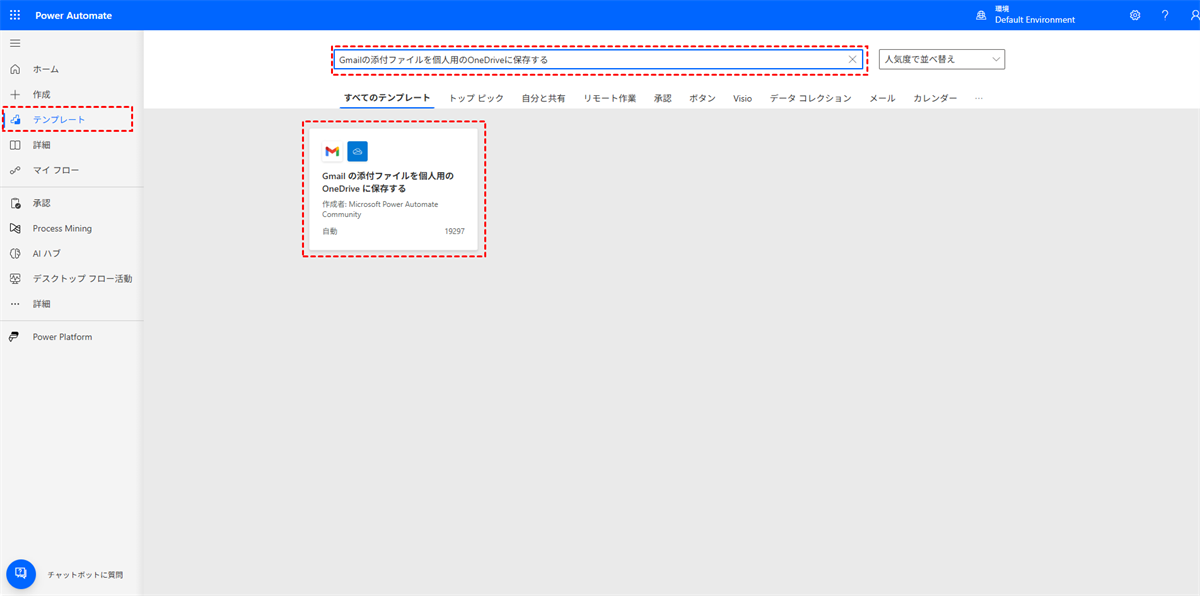Click the plus icon beside 作成
This screenshot has height=596, width=1200.
[x=15, y=94]
